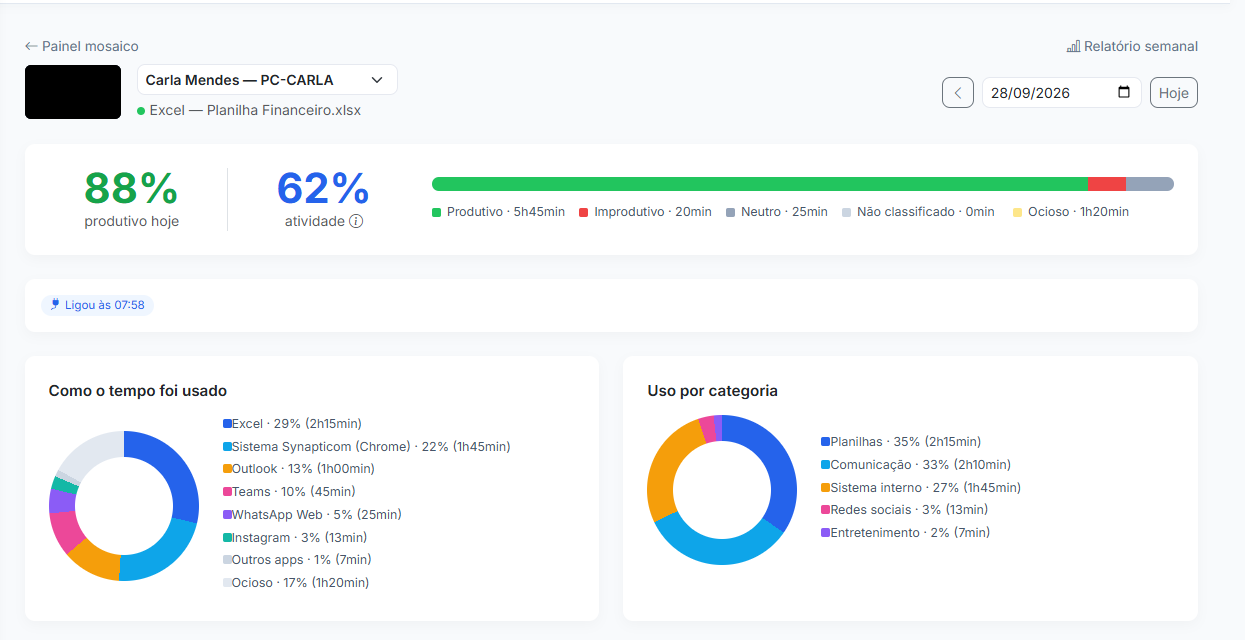Click the Comunicação · 33% legend entry
Image resolution: width=1245 pixels, height=640 pixels.
point(916,464)
